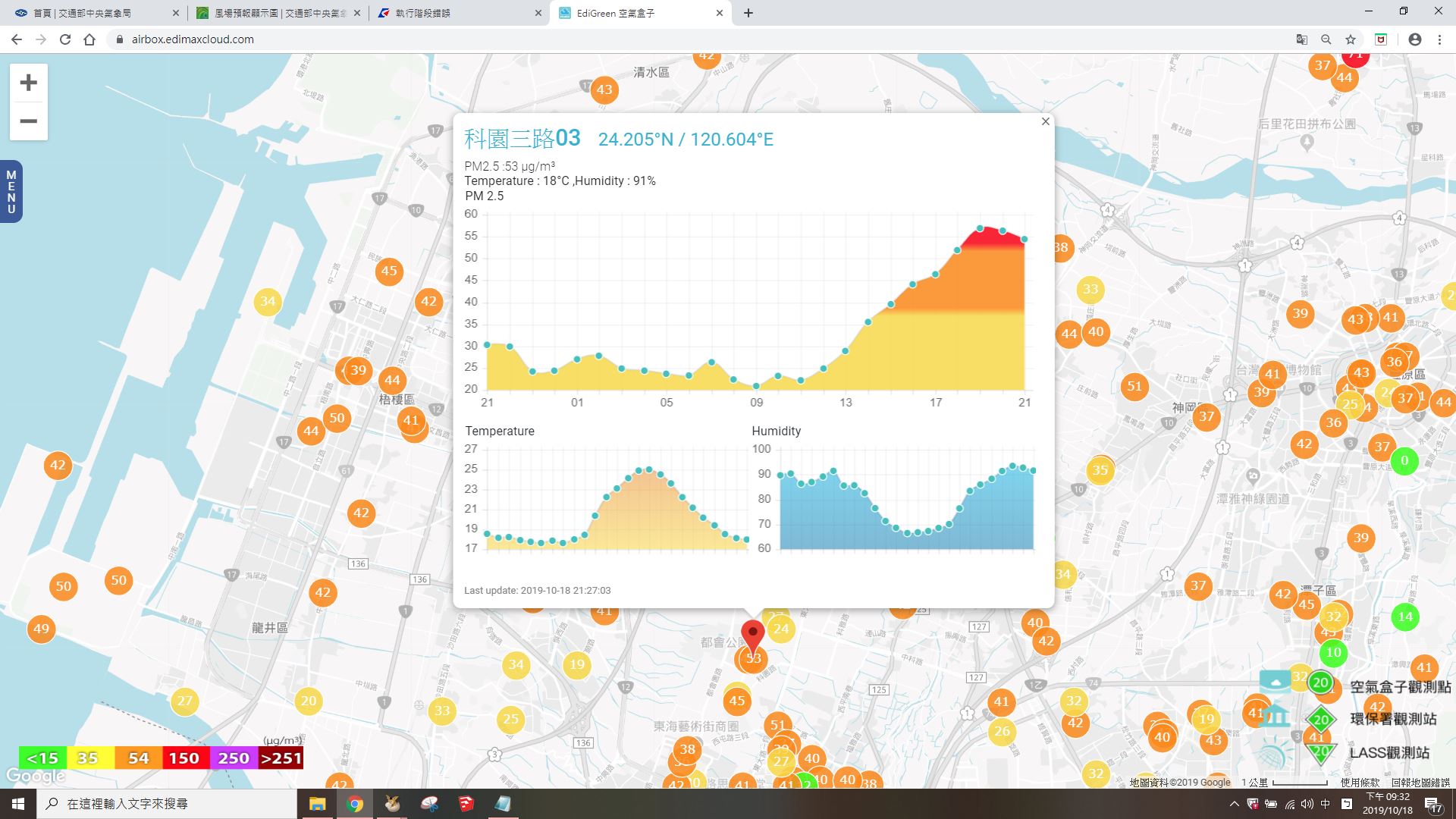The height and width of the screenshot is (819, 1456).
Task: Switch to the 執行階段錯誤 tab
Action: 459,13
